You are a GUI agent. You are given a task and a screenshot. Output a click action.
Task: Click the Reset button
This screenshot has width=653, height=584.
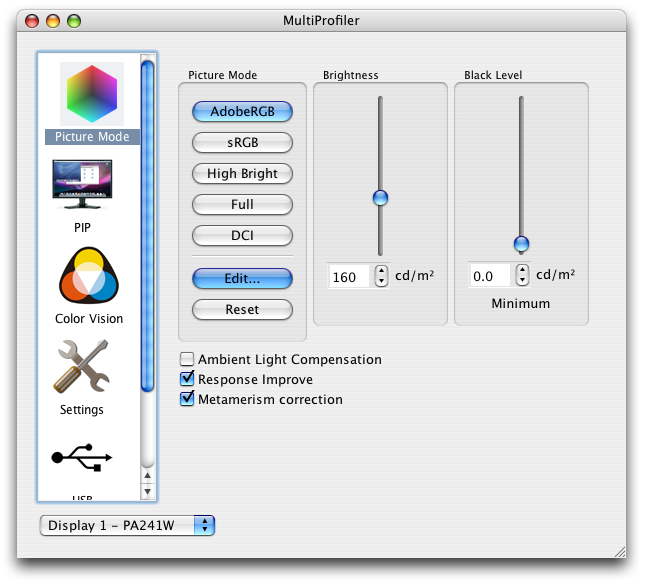(x=242, y=310)
